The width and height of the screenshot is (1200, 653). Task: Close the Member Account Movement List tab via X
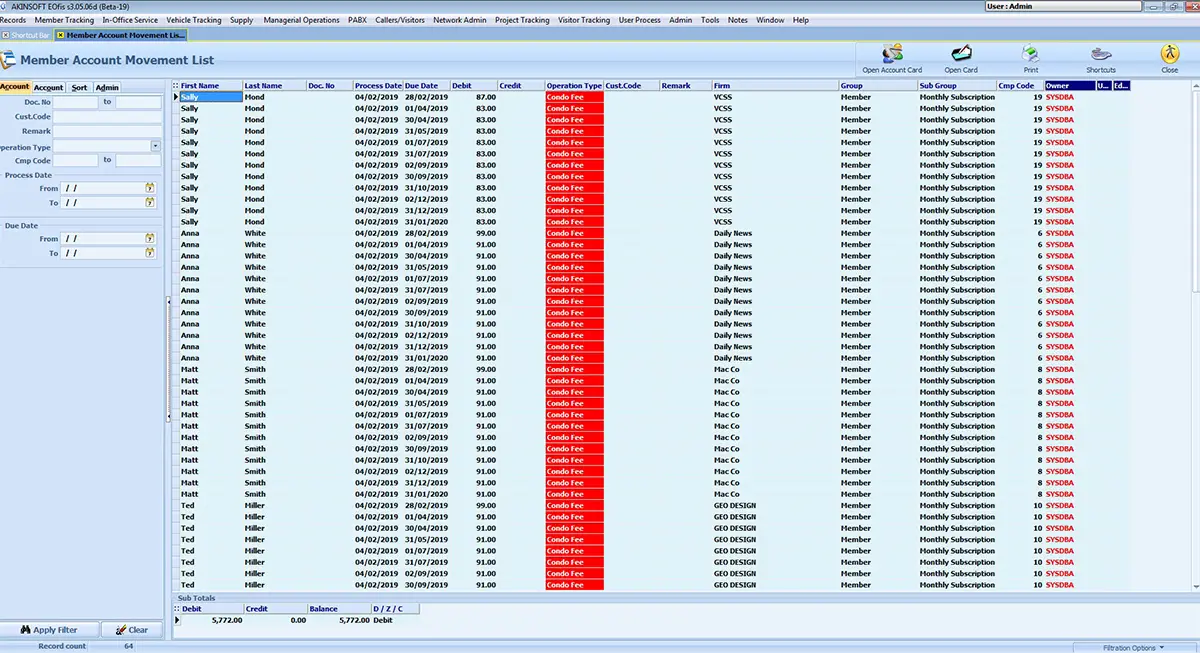pos(61,35)
